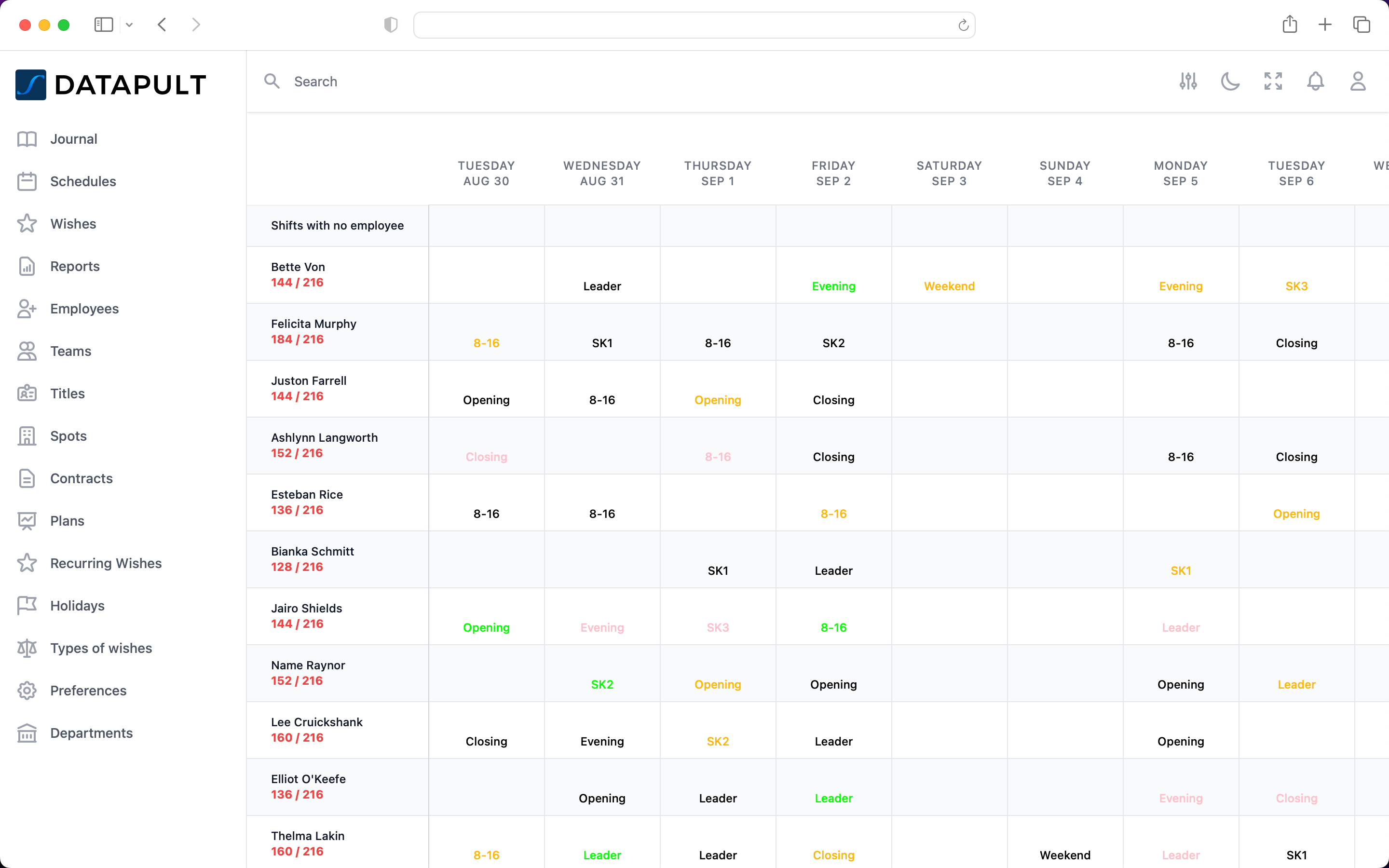The height and width of the screenshot is (868, 1389).
Task: Open the user profile icon
Action: [1358, 81]
